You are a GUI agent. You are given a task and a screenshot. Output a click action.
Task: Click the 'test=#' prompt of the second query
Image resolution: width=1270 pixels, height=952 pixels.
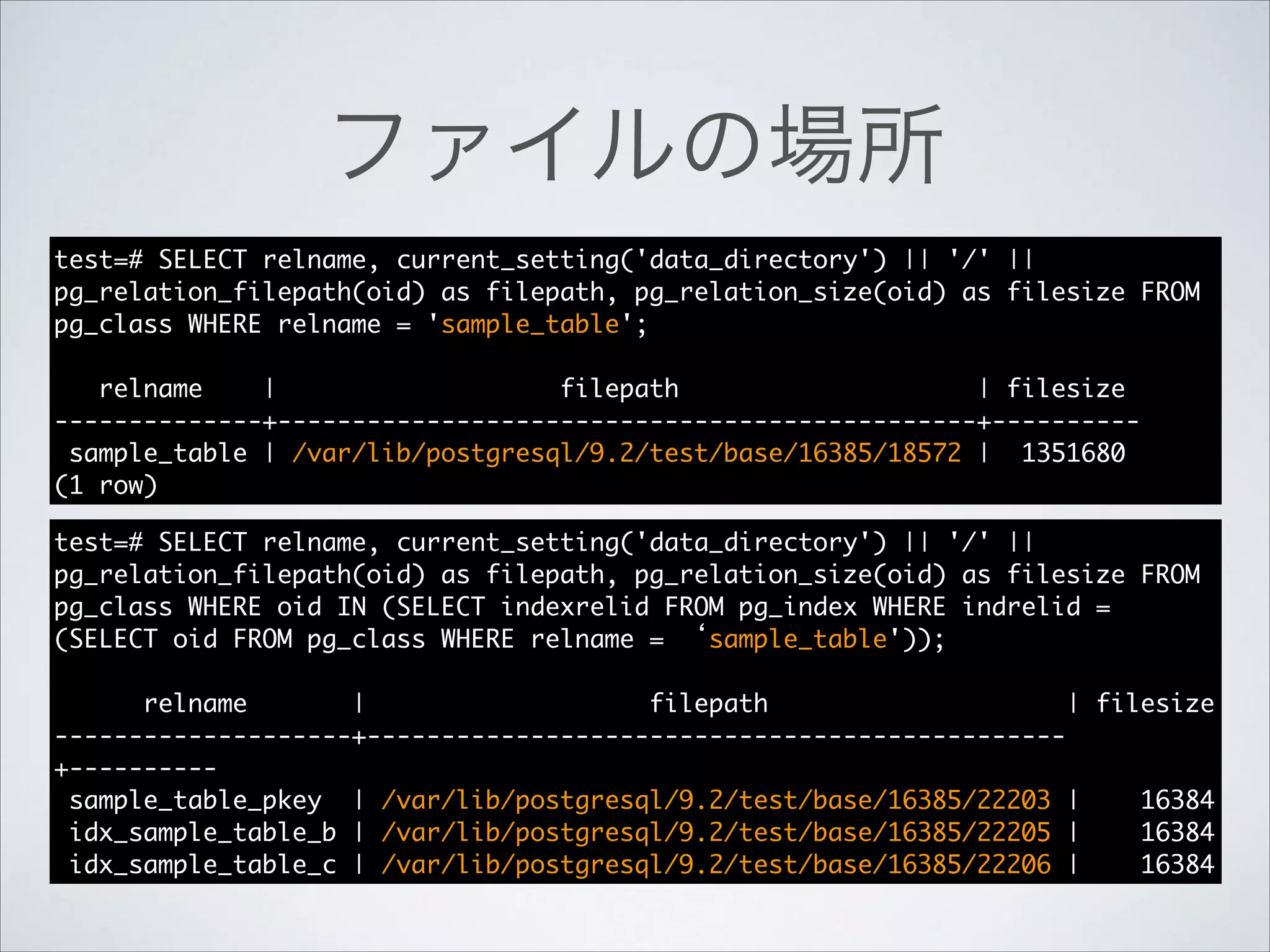point(99,542)
